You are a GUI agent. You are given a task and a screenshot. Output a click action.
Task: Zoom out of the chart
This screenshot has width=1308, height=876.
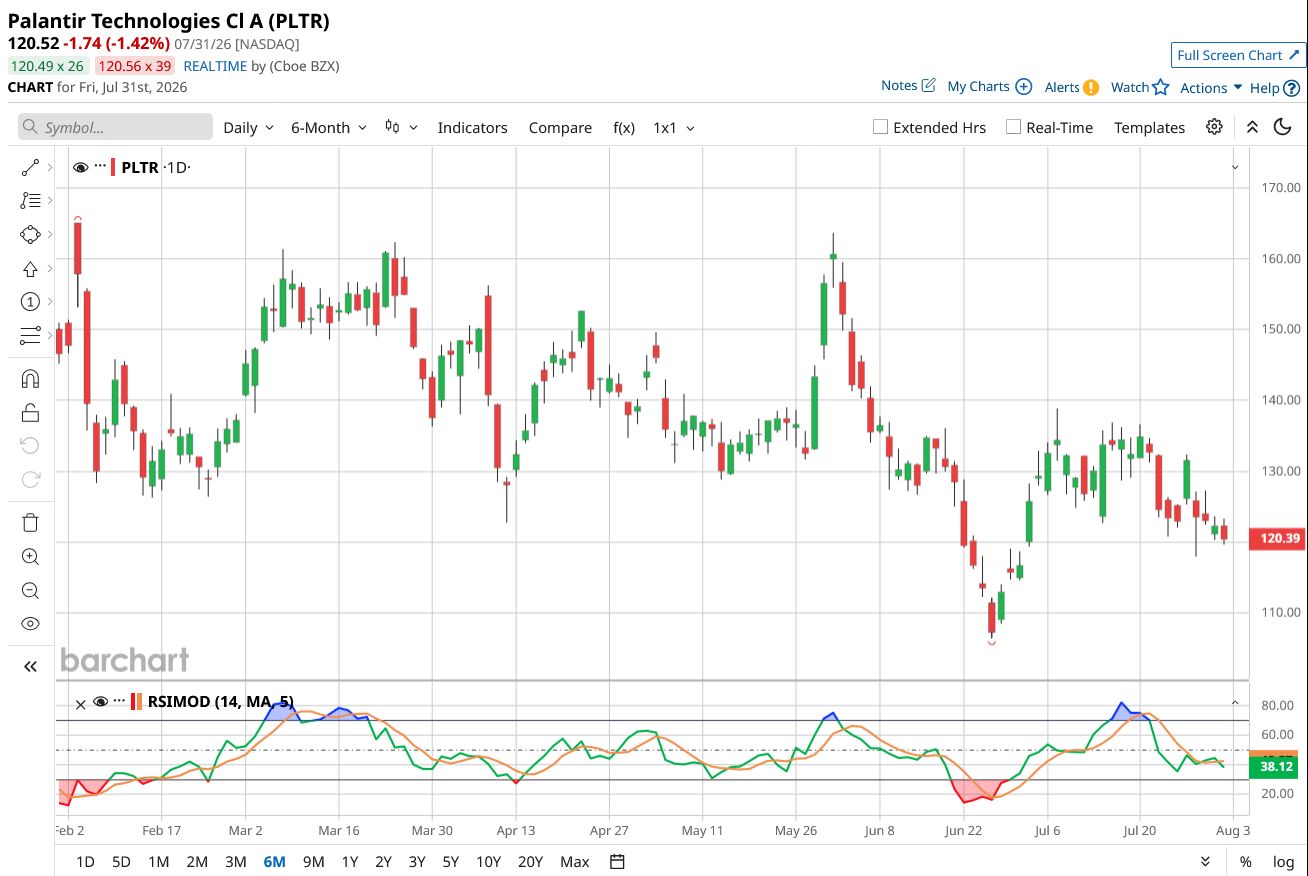[x=30, y=590]
